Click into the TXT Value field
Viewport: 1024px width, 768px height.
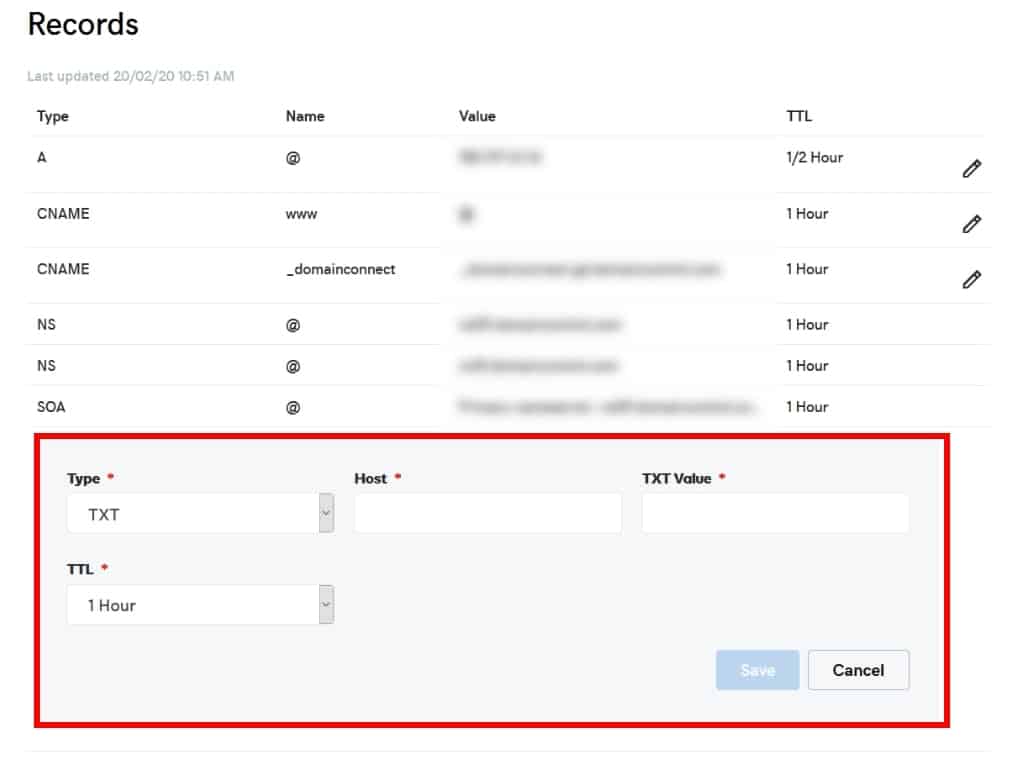775,513
